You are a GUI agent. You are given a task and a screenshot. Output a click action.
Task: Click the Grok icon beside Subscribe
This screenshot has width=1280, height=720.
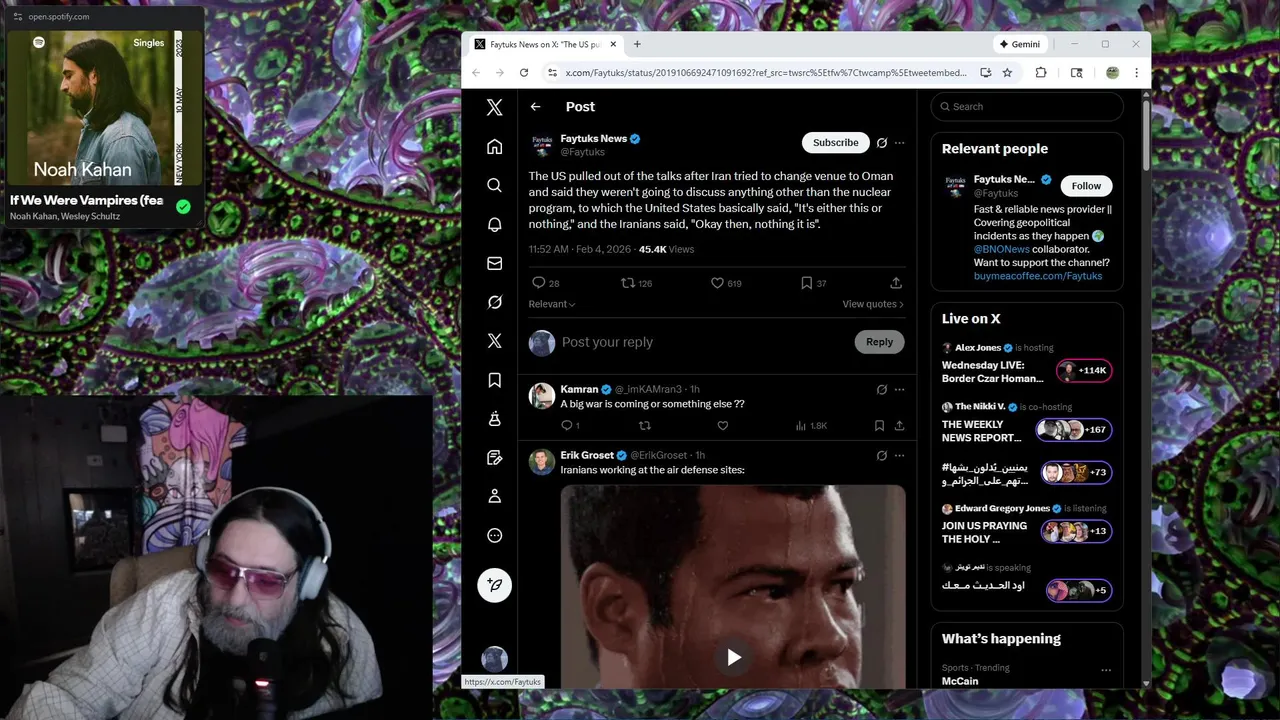881,143
